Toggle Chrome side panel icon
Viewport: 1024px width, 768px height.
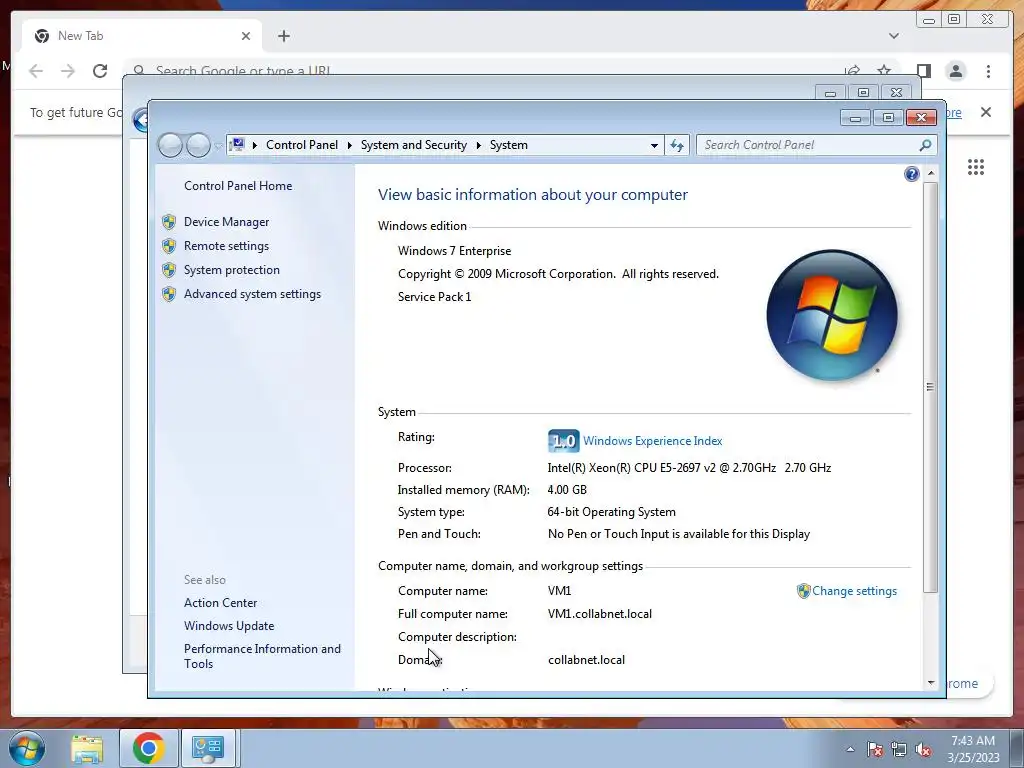coord(923,71)
